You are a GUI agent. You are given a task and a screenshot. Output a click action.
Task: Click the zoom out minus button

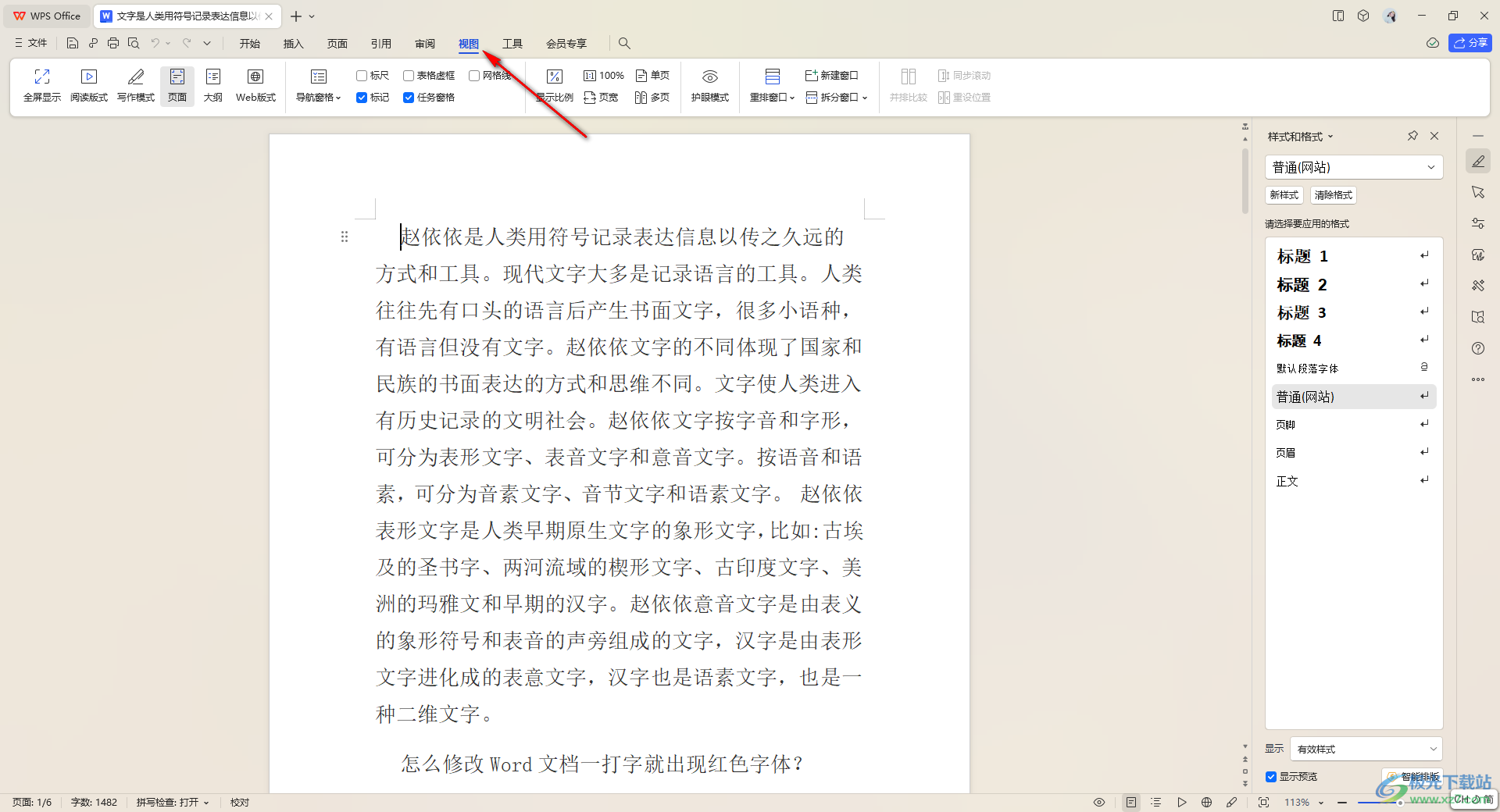pyautogui.click(x=1342, y=802)
